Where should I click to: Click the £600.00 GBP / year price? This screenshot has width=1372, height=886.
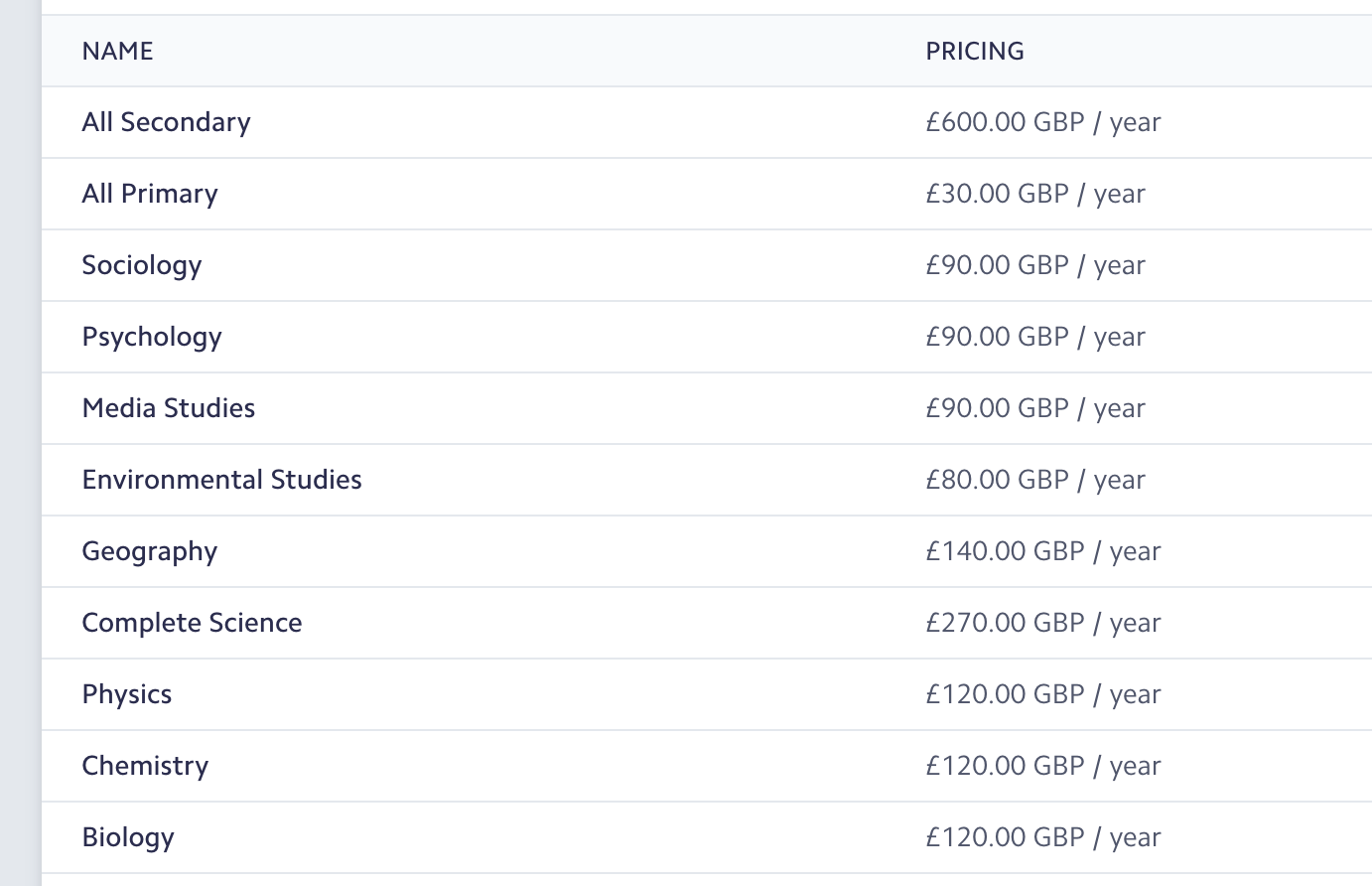(x=1043, y=122)
